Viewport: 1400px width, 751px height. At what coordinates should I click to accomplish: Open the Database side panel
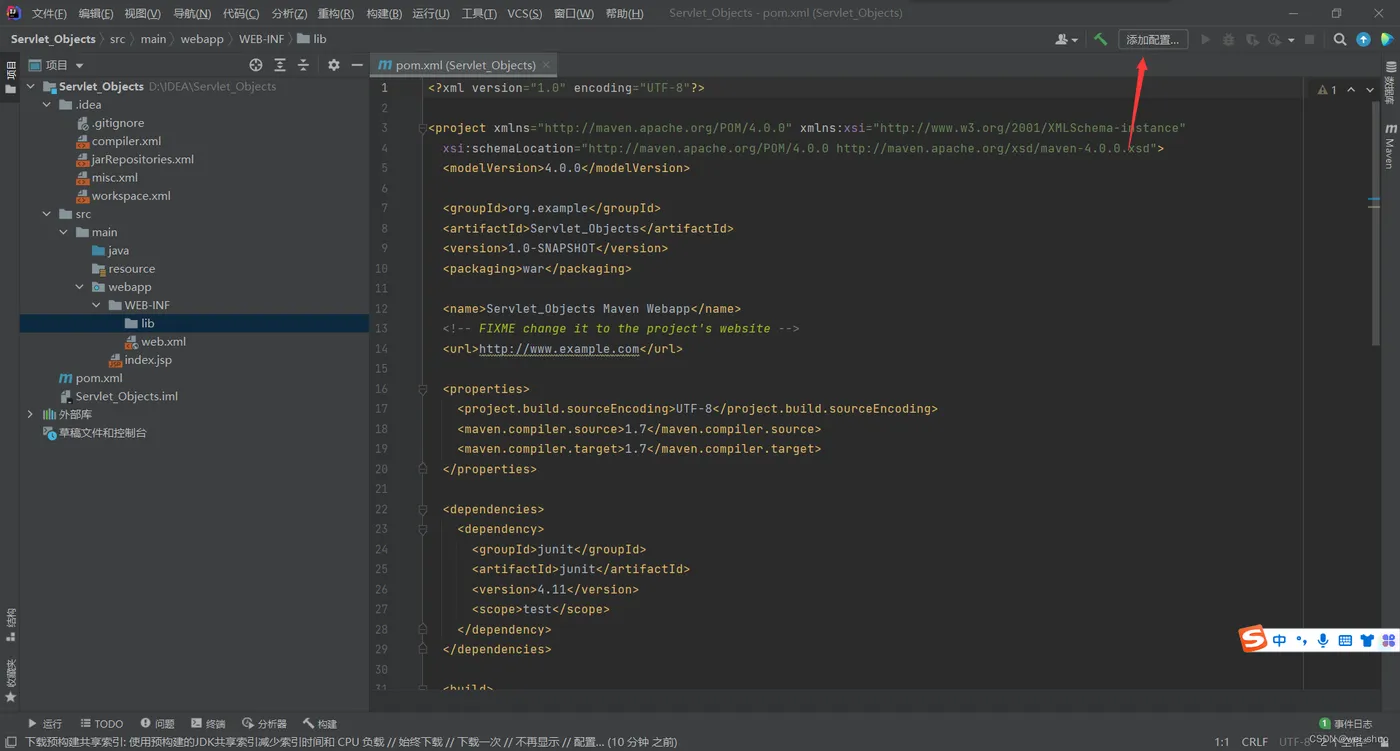[1390, 84]
